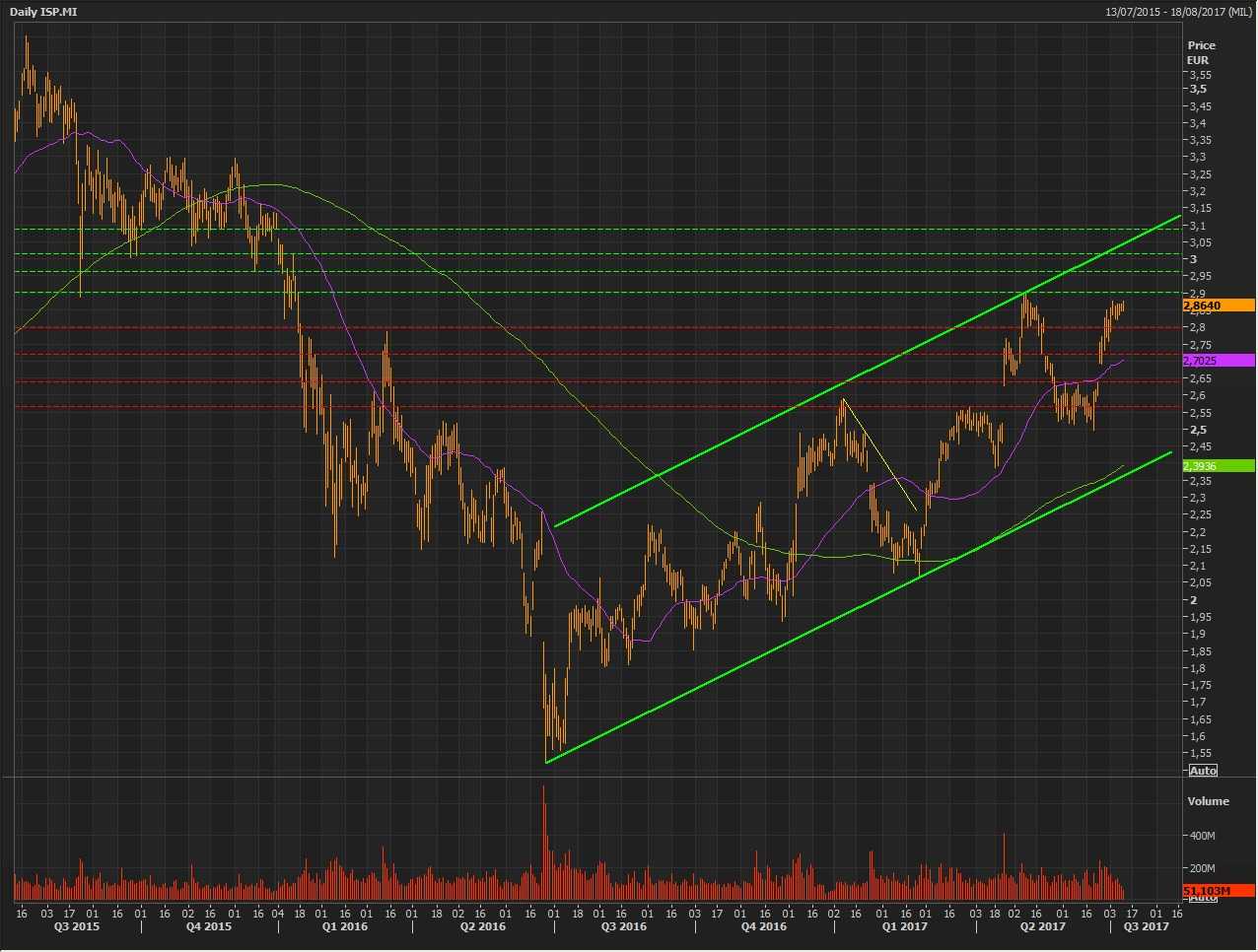This screenshot has width=1258, height=952.
Task: Click the 2,25 price axis label
Action: coord(1200,514)
